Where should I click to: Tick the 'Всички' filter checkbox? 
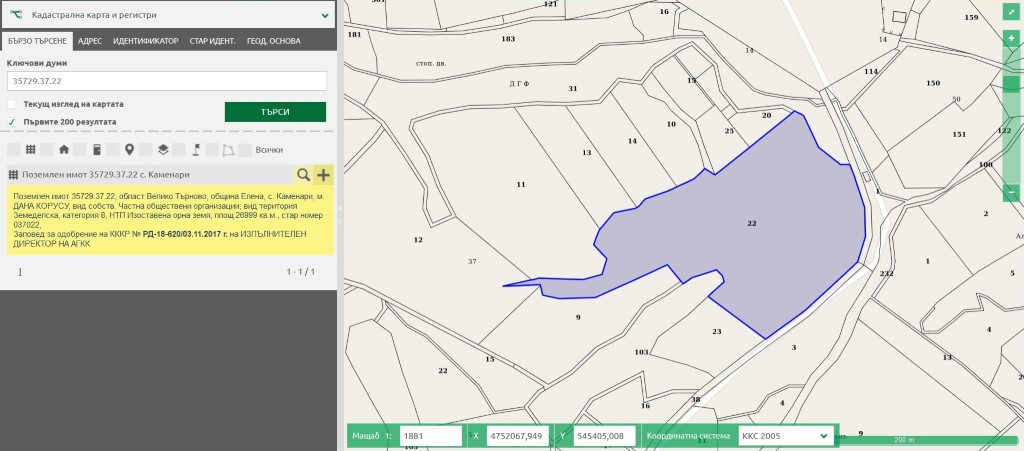point(245,150)
